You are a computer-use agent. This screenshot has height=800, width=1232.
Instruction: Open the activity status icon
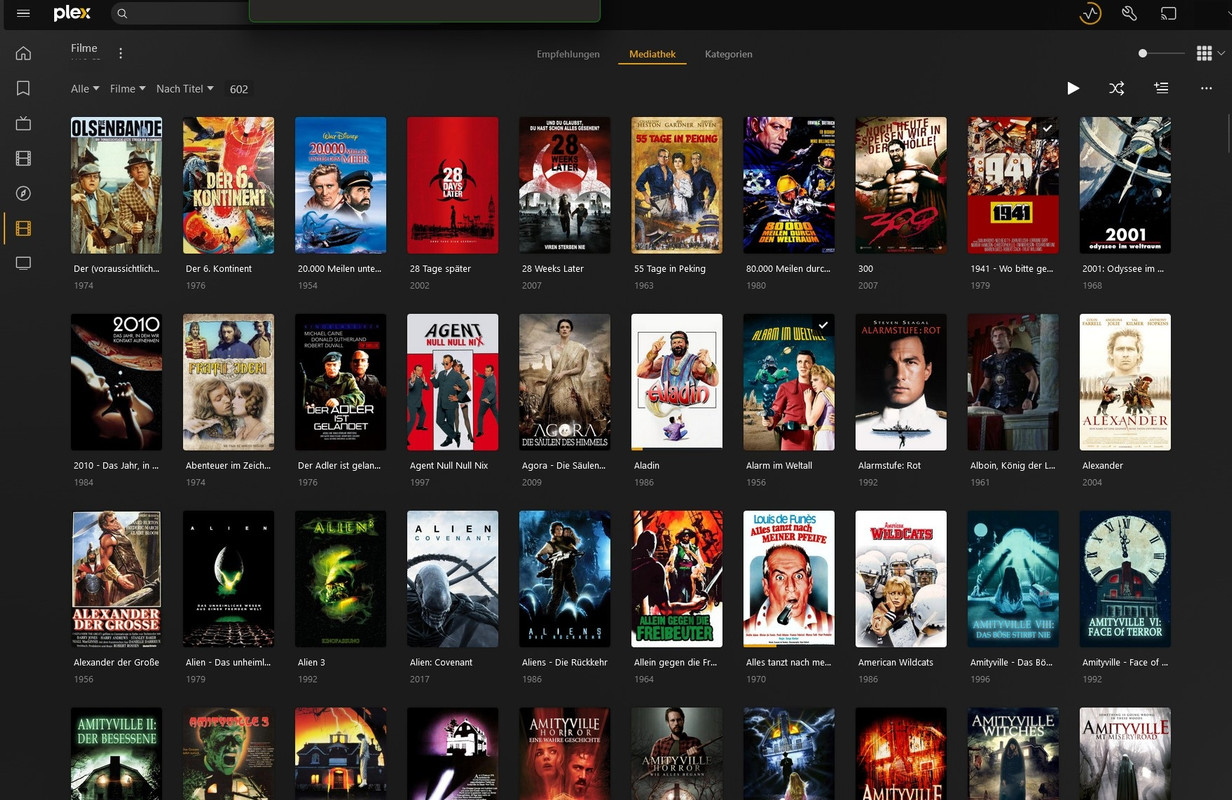1090,14
